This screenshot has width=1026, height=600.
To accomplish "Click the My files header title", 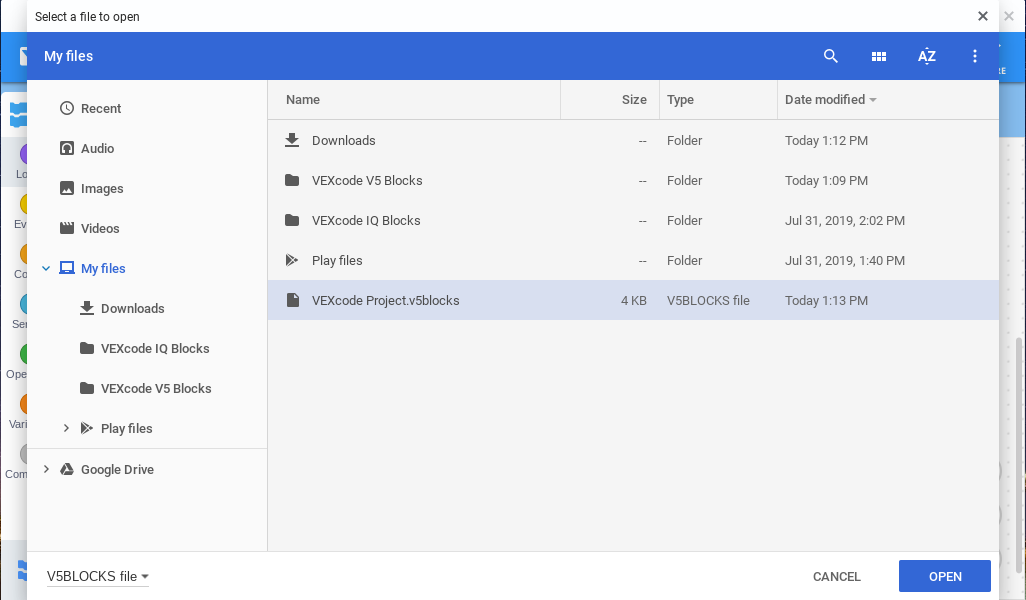I will 68,56.
